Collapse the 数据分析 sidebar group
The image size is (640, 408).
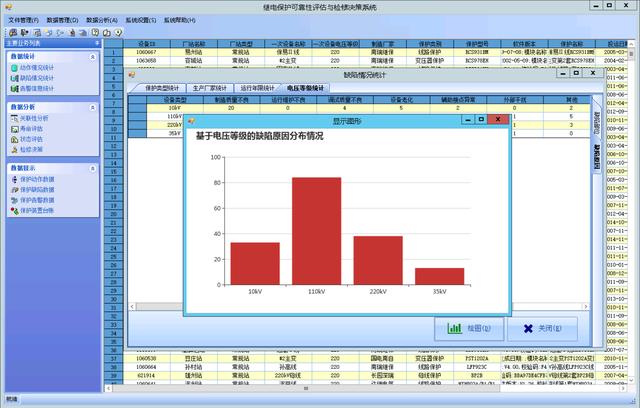[x=93, y=107]
